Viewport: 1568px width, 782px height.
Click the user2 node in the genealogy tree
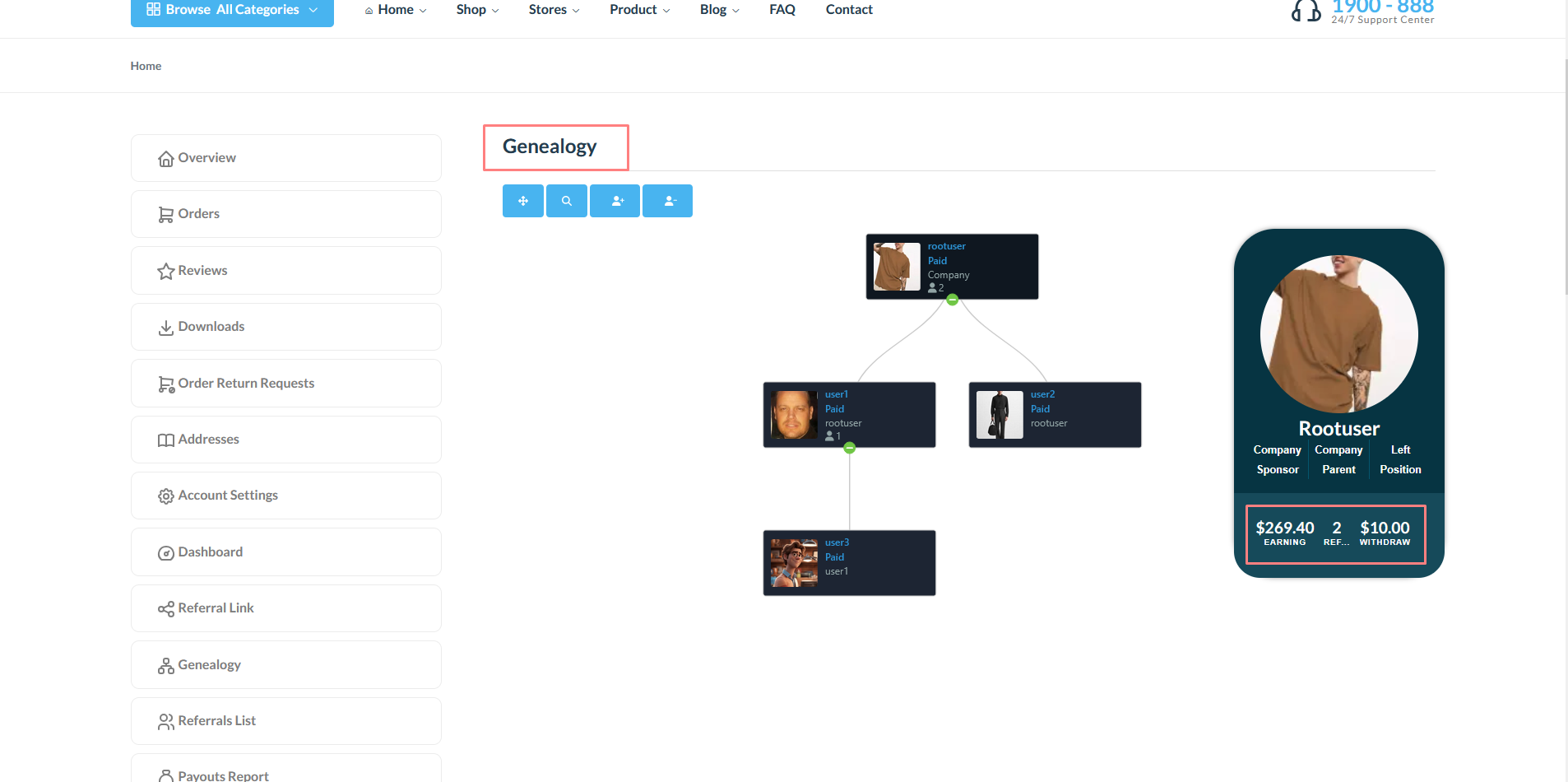click(x=1055, y=414)
